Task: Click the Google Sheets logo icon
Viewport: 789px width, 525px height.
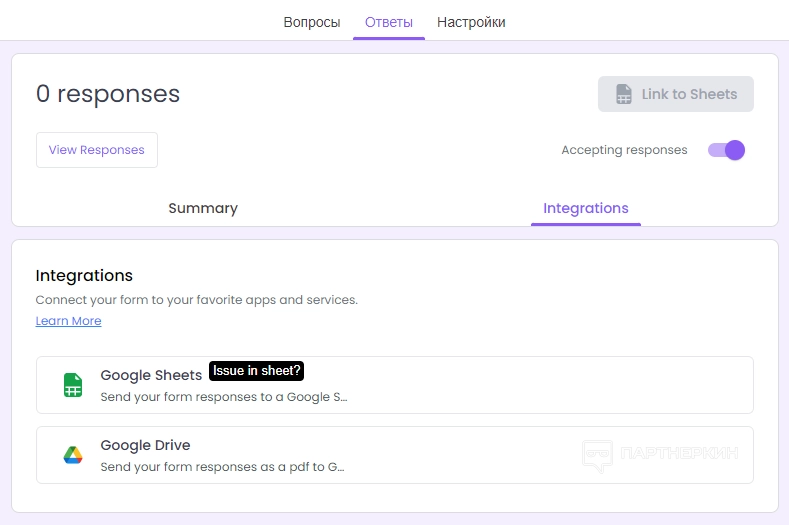Action: pyautogui.click(x=73, y=385)
